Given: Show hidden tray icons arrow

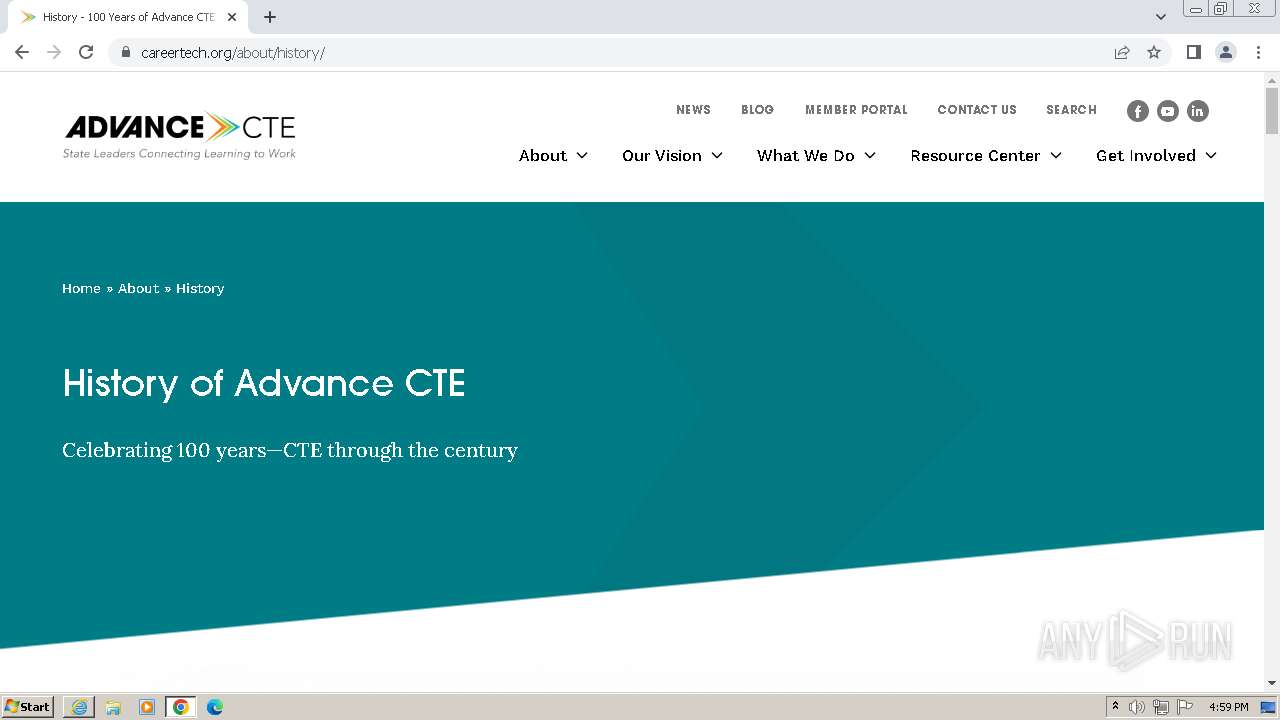Looking at the screenshot, I should [x=1115, y=707].
